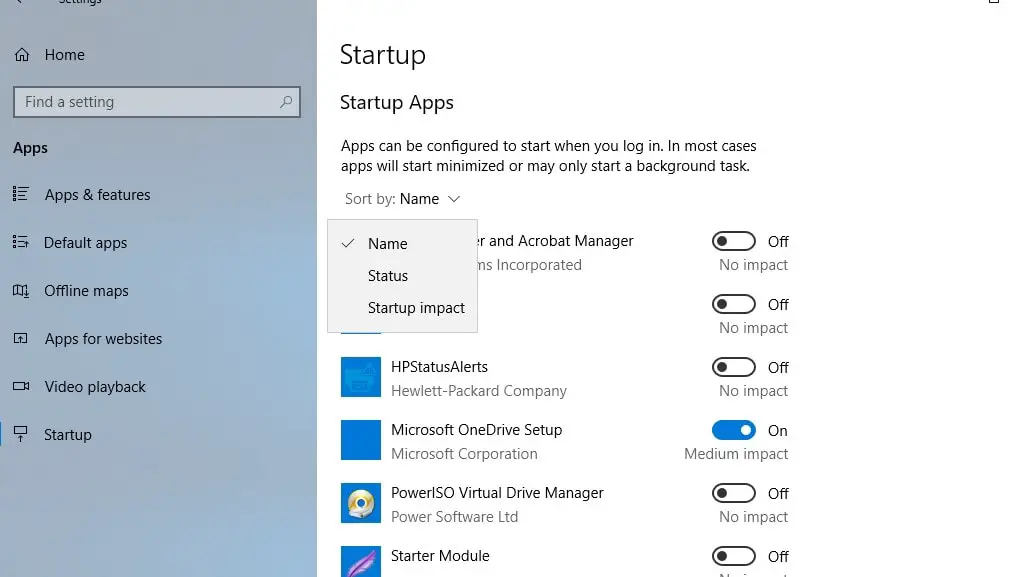The width and height of the screenshot is (1018, 577).
Task: Open Apps for websites page
Action: tap(103, 339)
